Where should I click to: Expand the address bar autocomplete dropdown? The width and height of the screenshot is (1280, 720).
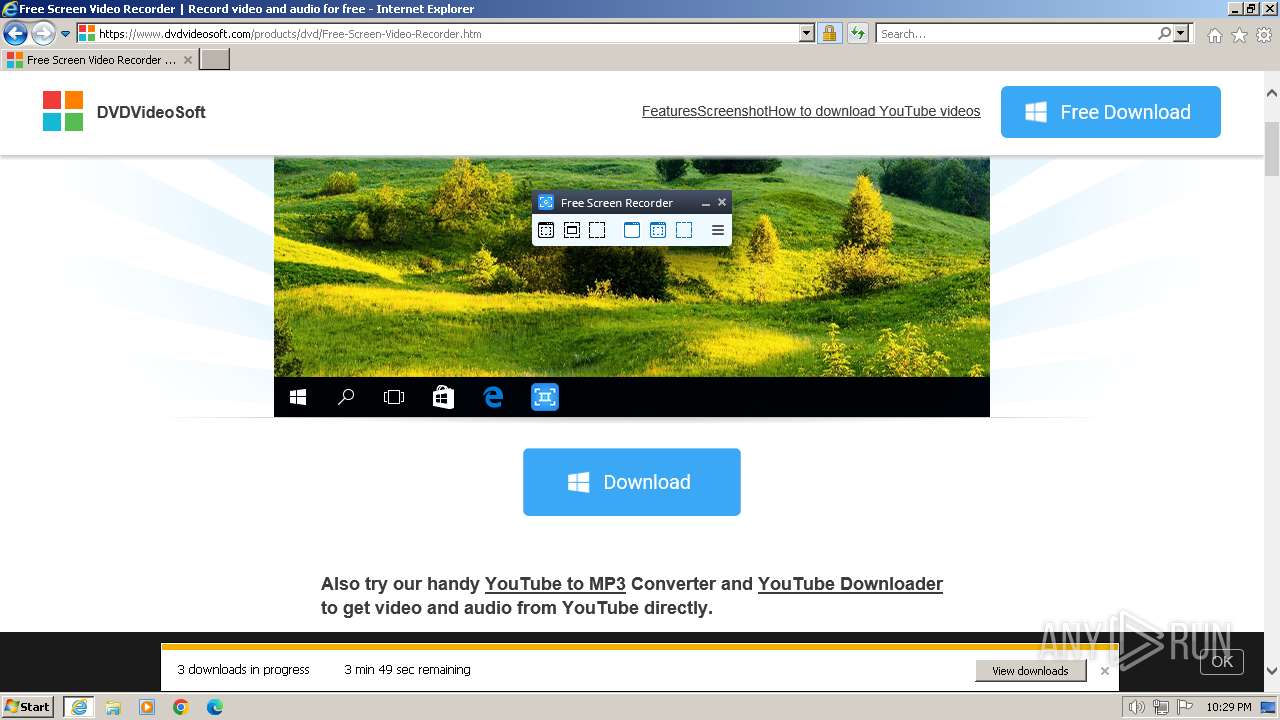point(807,34)
